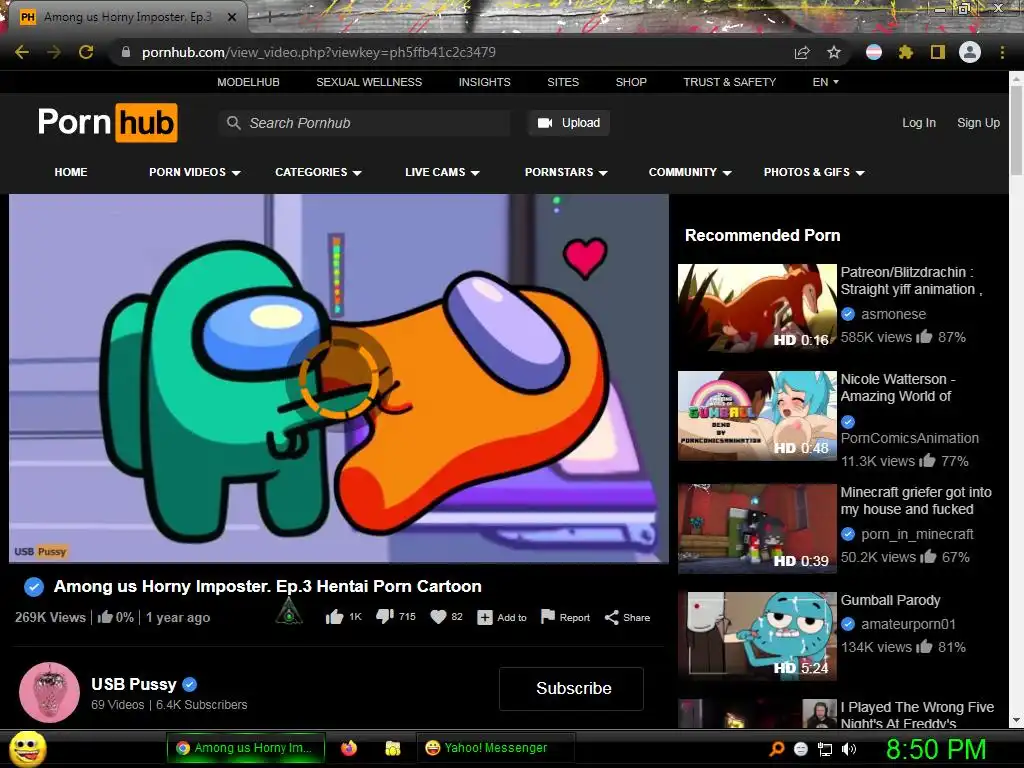The image size is (1024, 768).
Task: Open the channel's round avatar image
Action: [50, 692]
